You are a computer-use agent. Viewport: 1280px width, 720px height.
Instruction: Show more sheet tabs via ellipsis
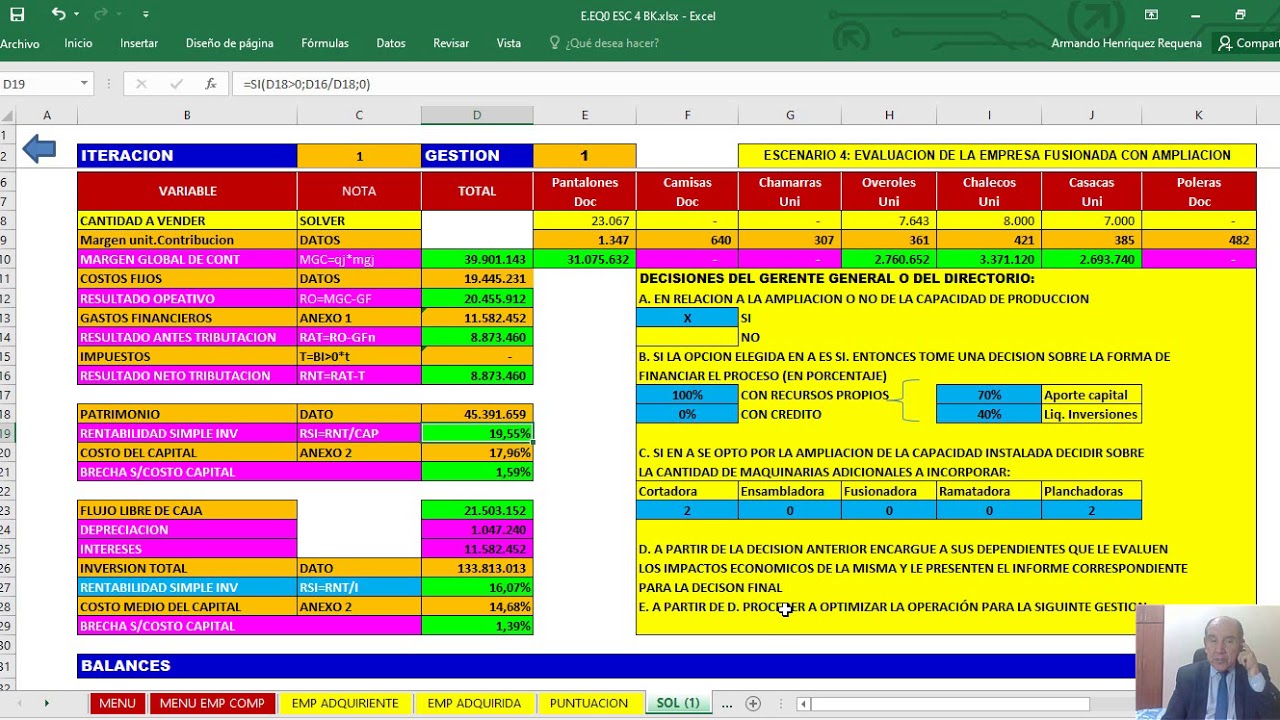[x=727, y=704]
